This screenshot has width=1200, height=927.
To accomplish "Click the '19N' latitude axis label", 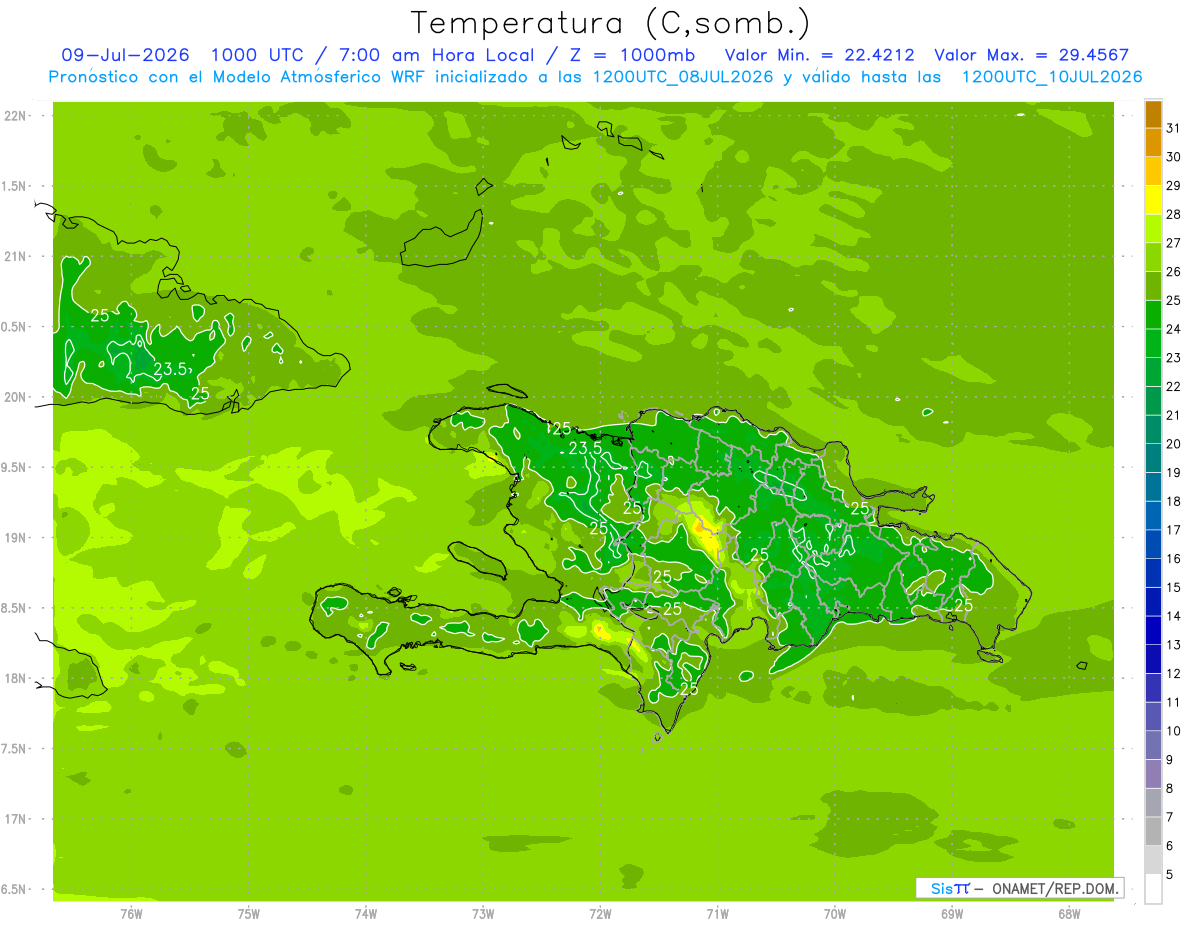I will [15, 538].
